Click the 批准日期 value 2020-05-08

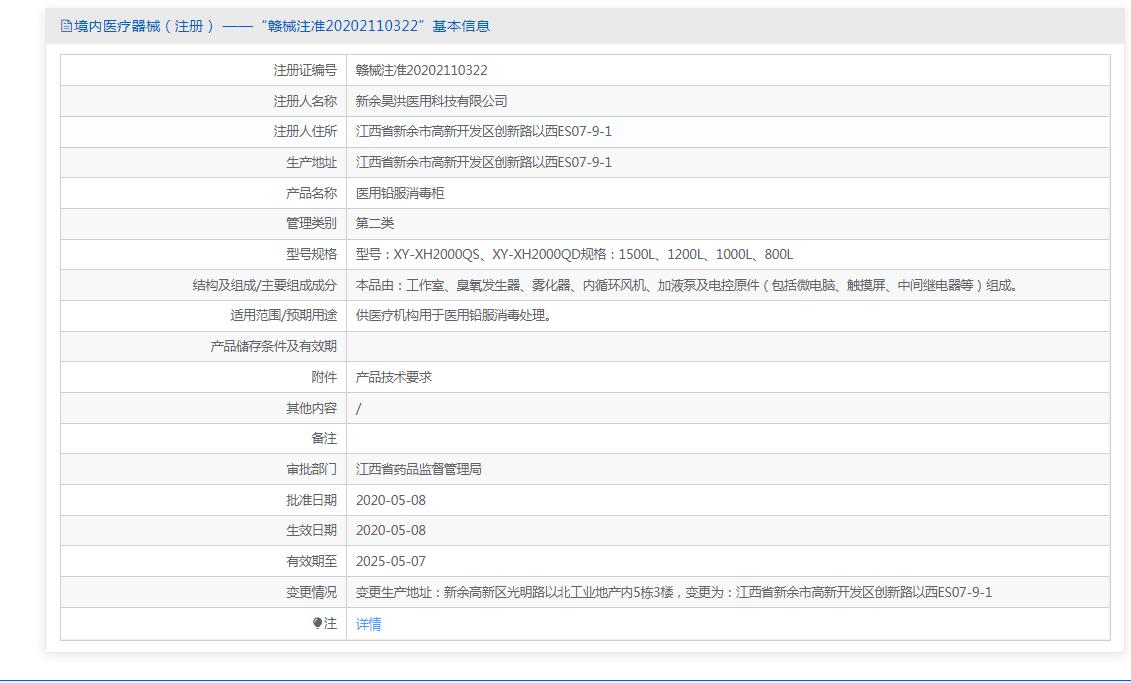click(x=390, y=500)
